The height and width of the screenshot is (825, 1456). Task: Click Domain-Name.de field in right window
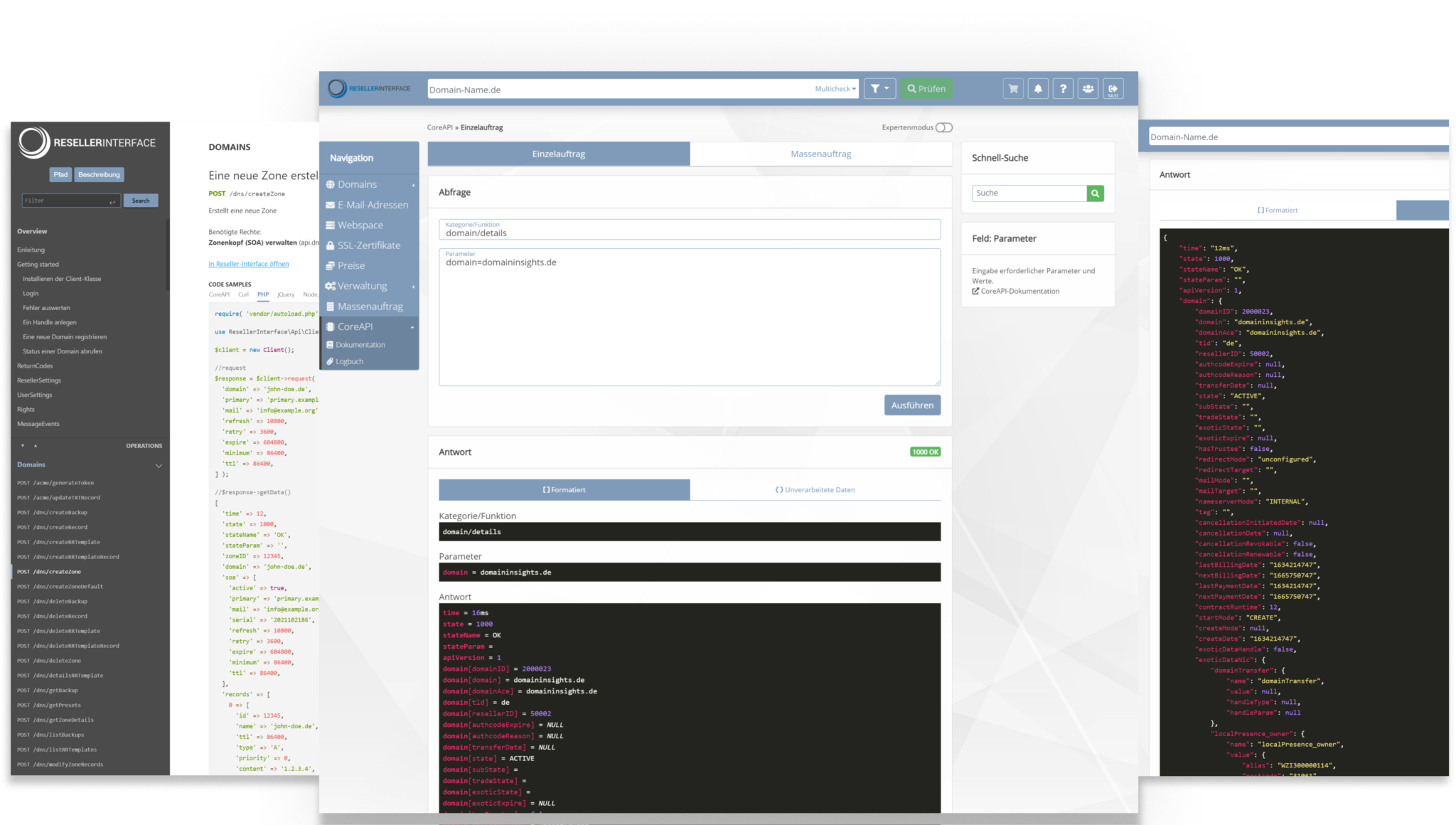1299,137
